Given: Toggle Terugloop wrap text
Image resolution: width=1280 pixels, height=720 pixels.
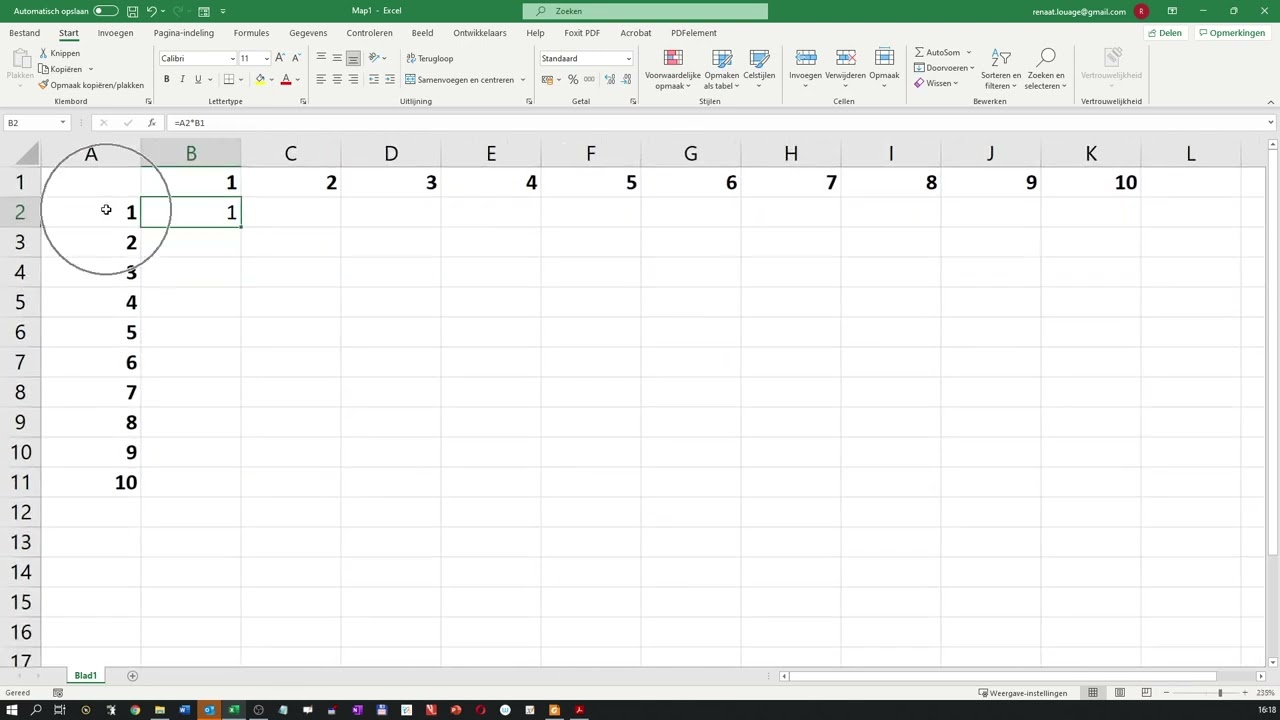Looking at the screenshot, I should (430, 58).
